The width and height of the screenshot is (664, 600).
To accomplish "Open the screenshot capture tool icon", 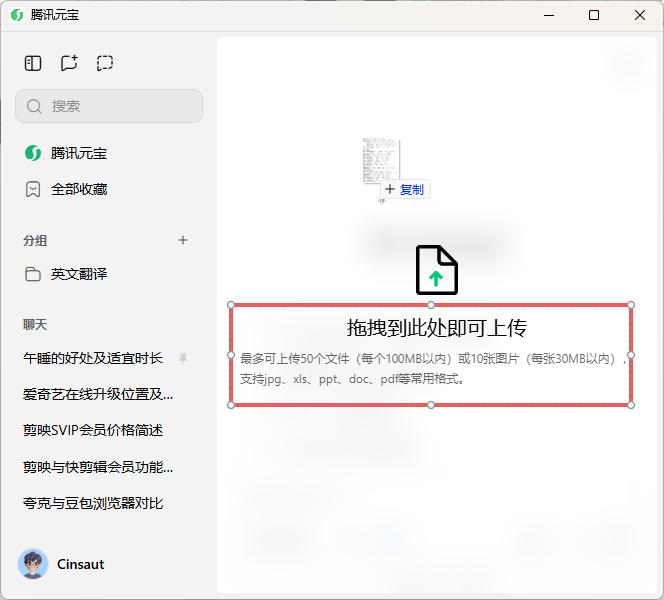I will 105,63.
